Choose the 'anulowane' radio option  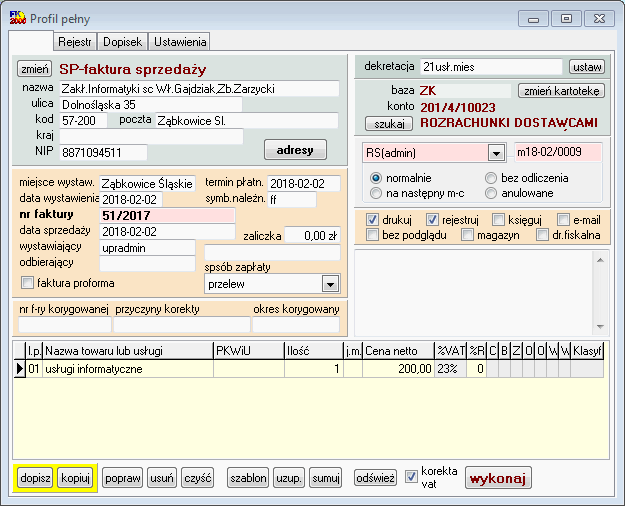[491, 193]
